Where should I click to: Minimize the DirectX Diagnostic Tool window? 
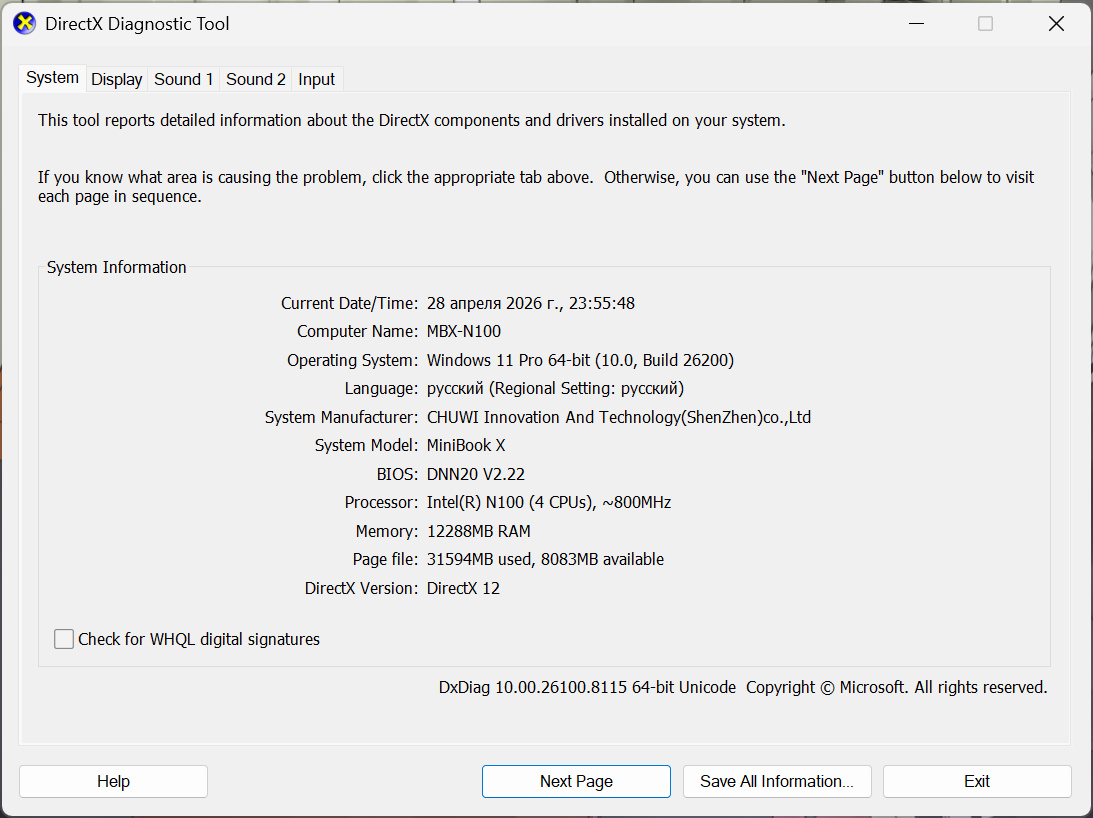pos(917,24)
